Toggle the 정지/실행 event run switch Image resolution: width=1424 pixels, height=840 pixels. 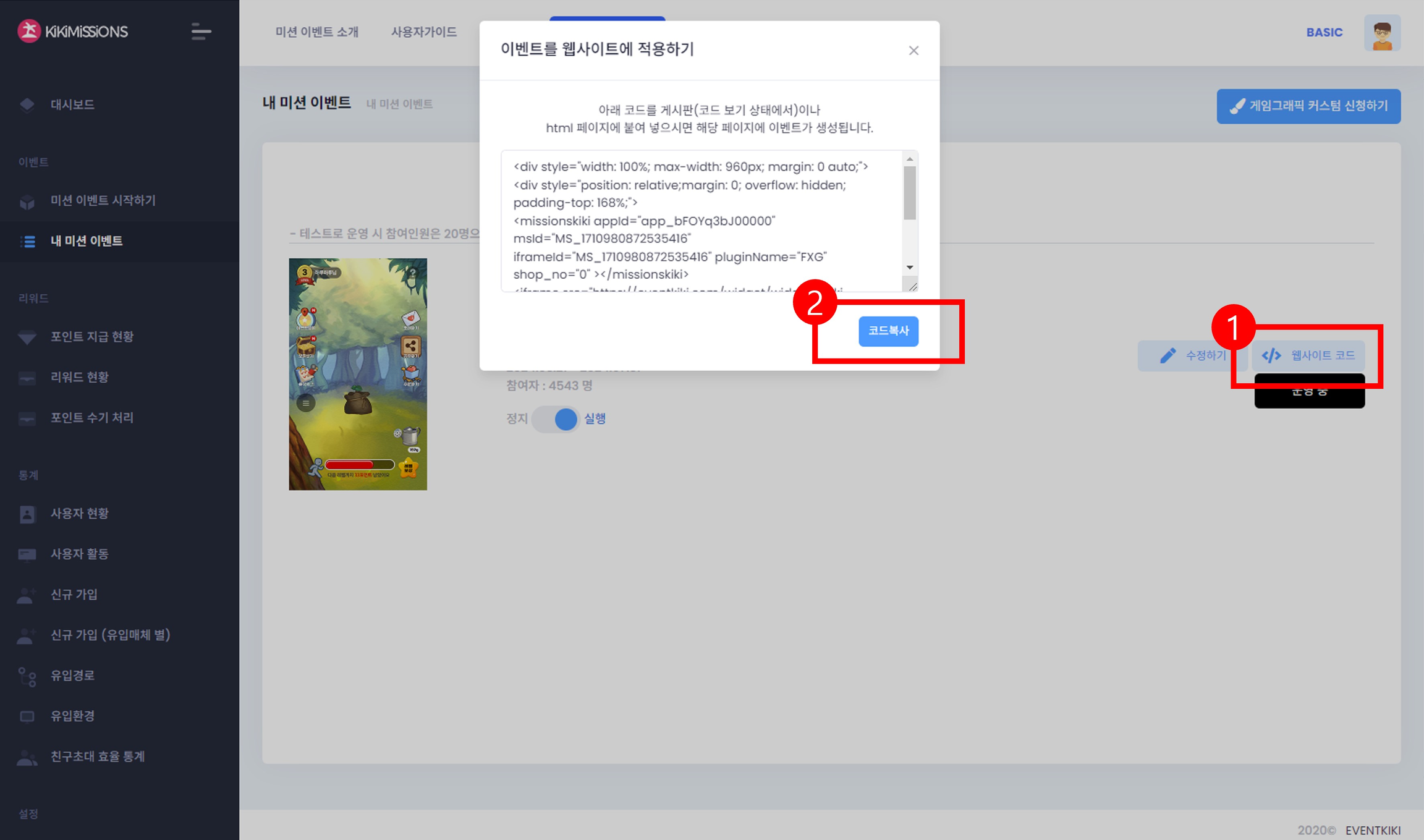pyautogui.click(x=555, y=419)
